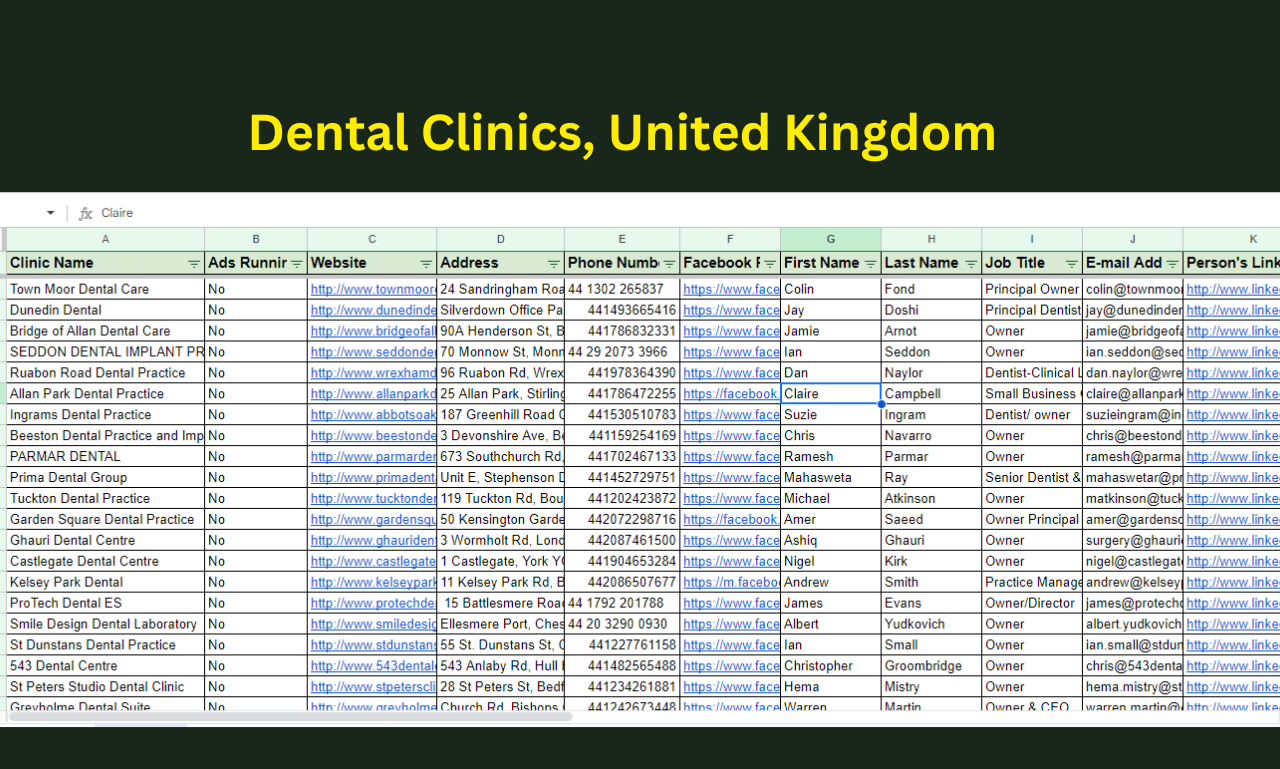1280x769 pixels.
Task: Open the Town Moor Dental Care website link
Action: tap(372, 289)
